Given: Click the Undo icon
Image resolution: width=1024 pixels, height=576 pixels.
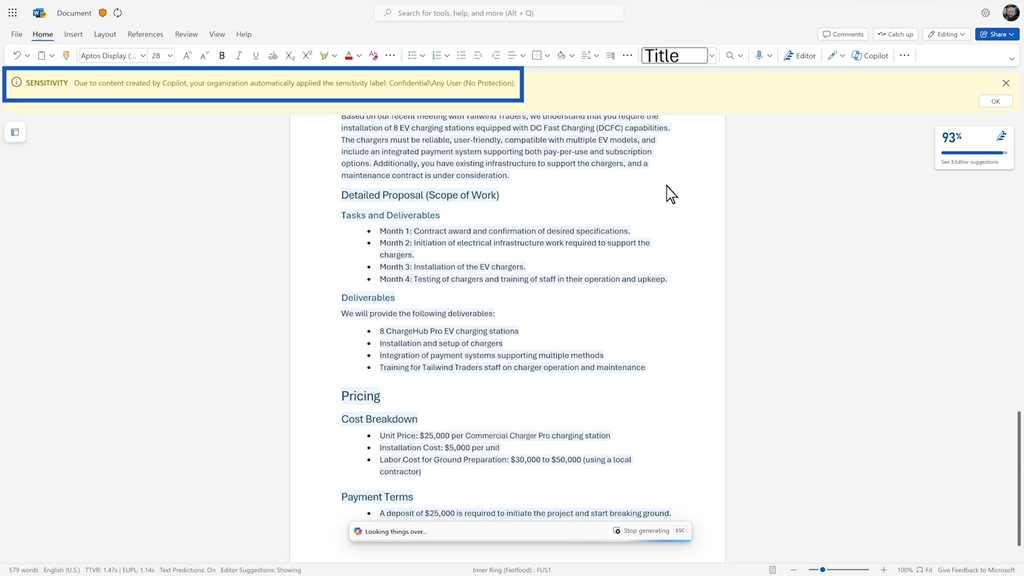Looking at the screenshot, I should 17,56.
